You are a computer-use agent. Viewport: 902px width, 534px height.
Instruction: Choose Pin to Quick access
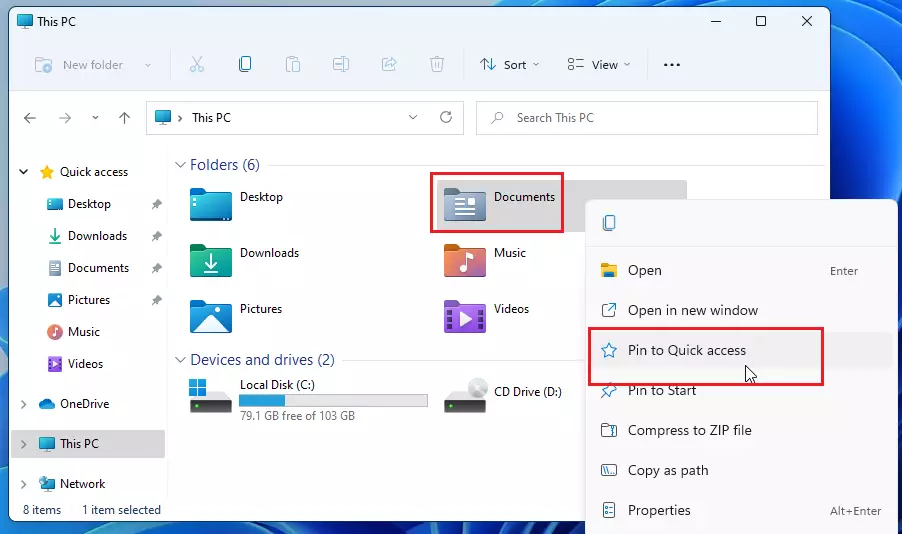pos(740,350)
